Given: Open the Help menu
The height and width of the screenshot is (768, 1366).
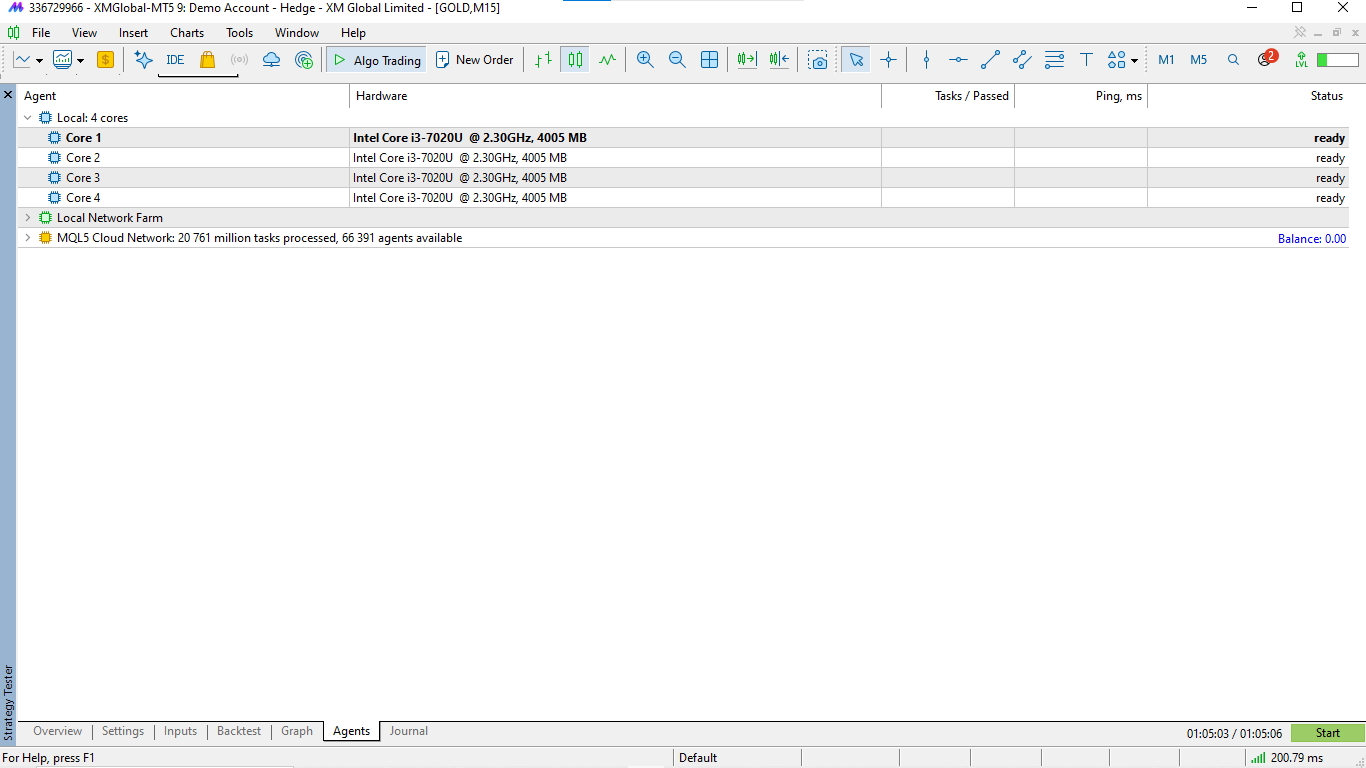Looking at the screenshot, I should [353, 33].
